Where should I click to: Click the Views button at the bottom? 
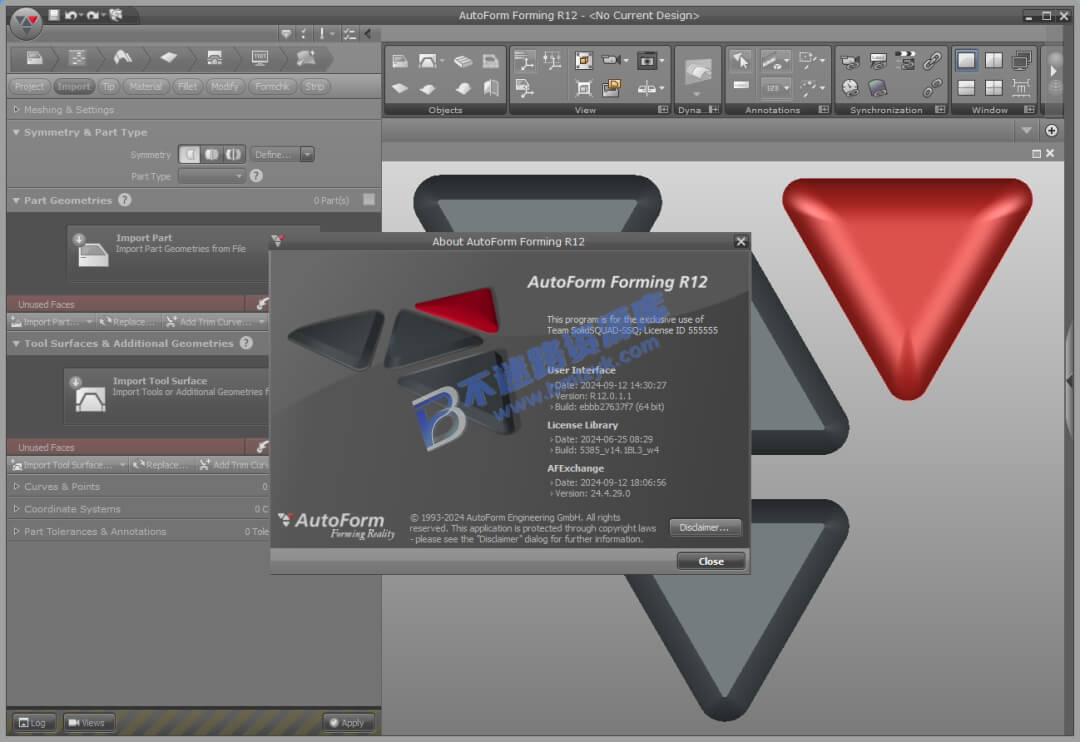point(88,723)
